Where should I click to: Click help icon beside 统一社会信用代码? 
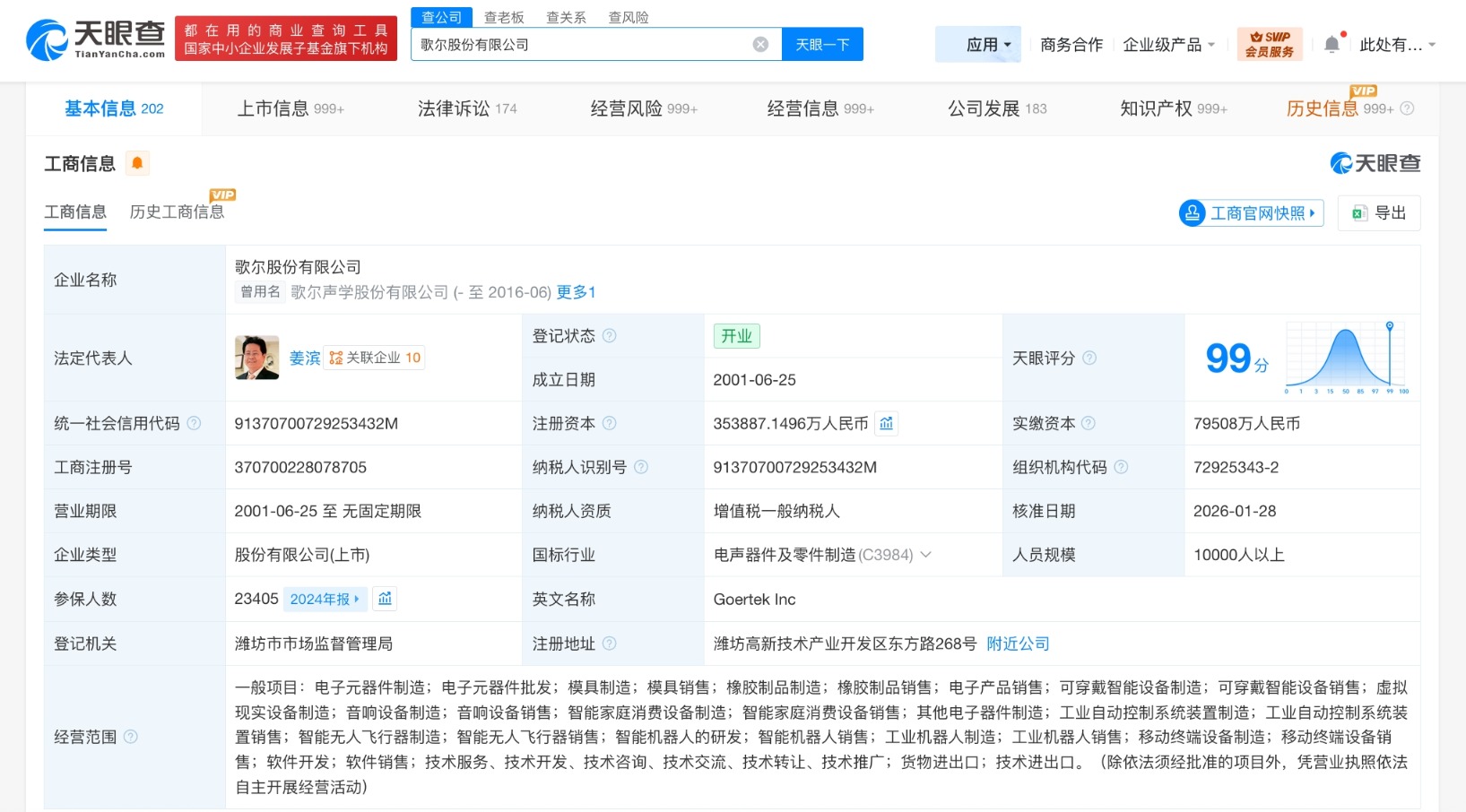tap(194, 424)
